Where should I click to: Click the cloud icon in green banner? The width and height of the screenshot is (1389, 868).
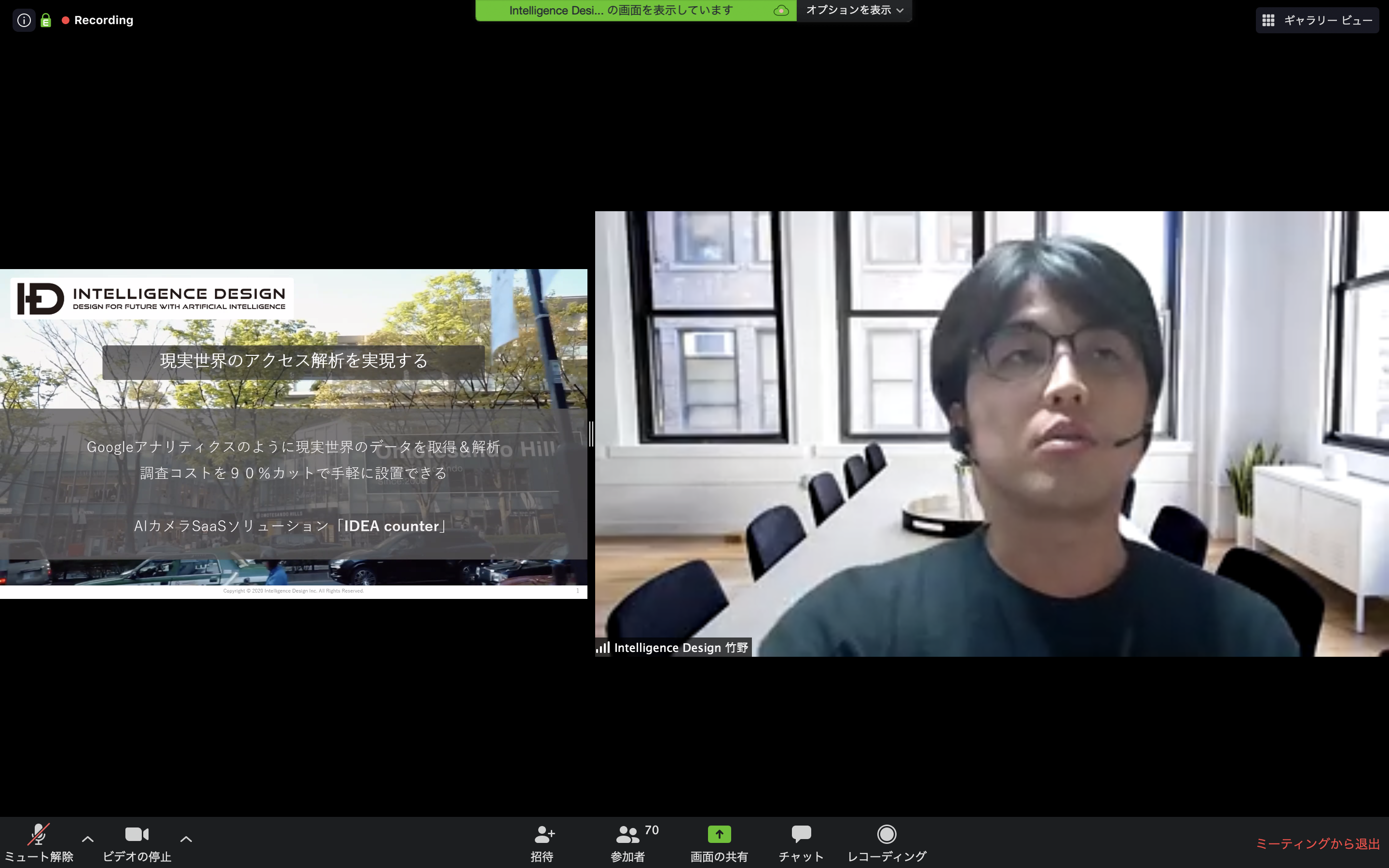point(781,10)
